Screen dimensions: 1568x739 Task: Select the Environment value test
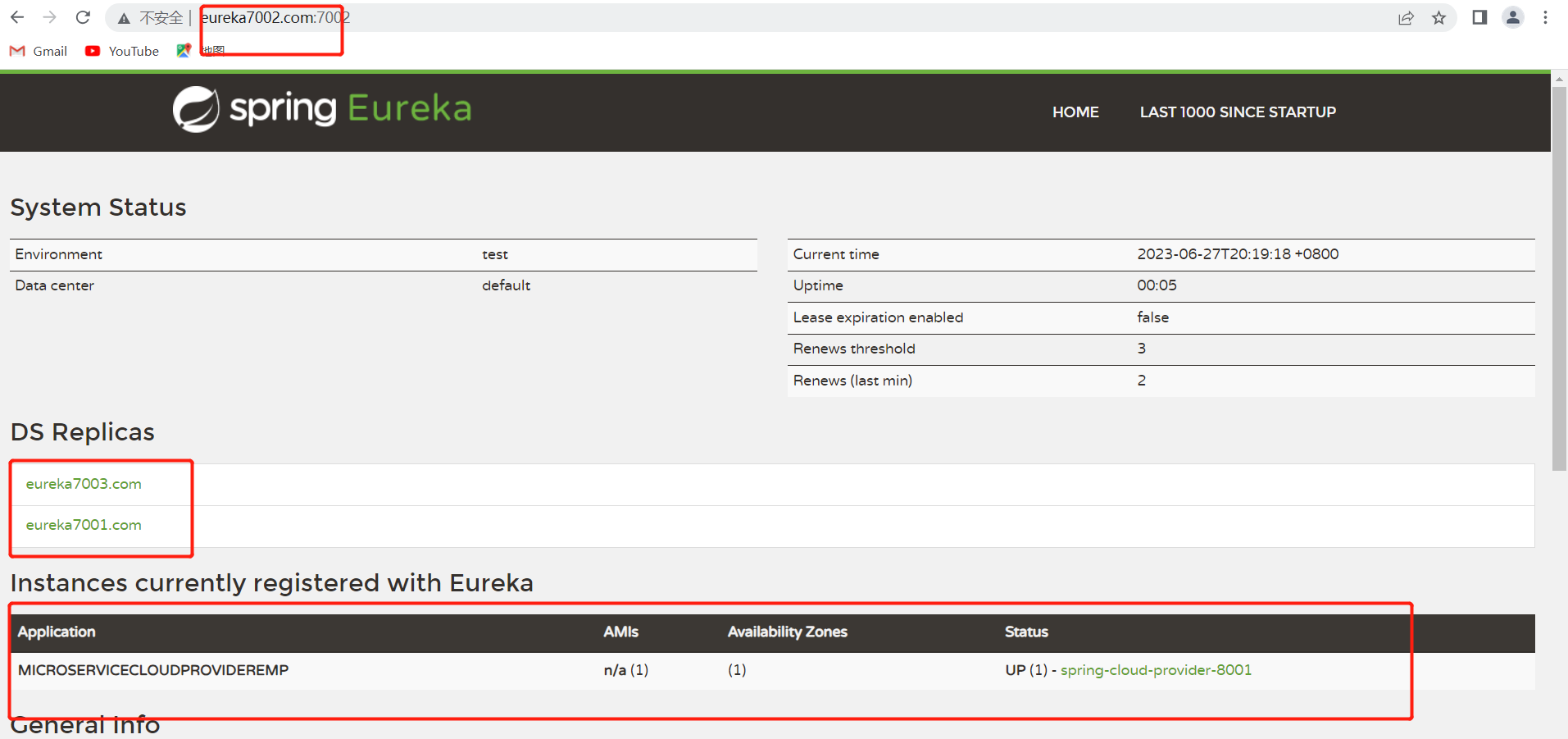coord(495,254)
